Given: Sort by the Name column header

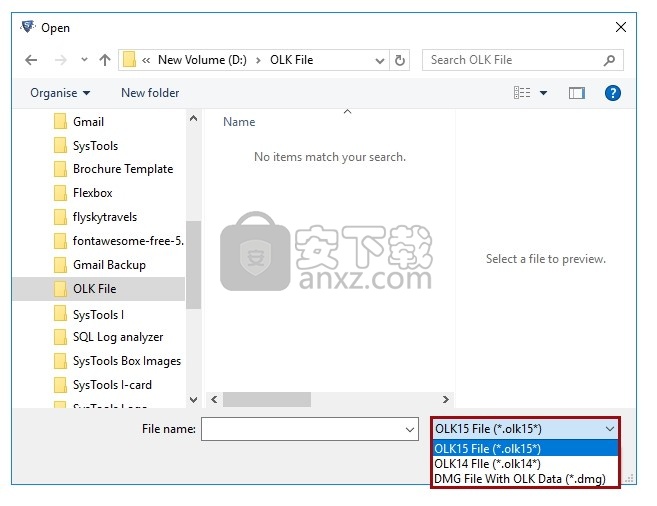Looking at the screenshot, I should pyautogui.click(x=239, y=122).
